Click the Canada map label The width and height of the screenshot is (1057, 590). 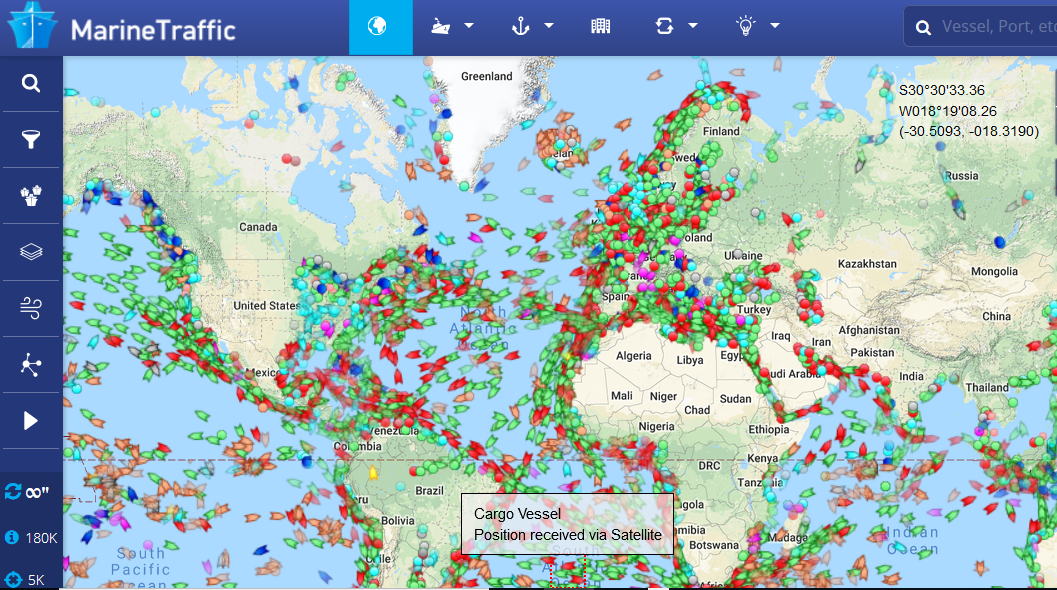pyautogui.click(x=258, y=227)
